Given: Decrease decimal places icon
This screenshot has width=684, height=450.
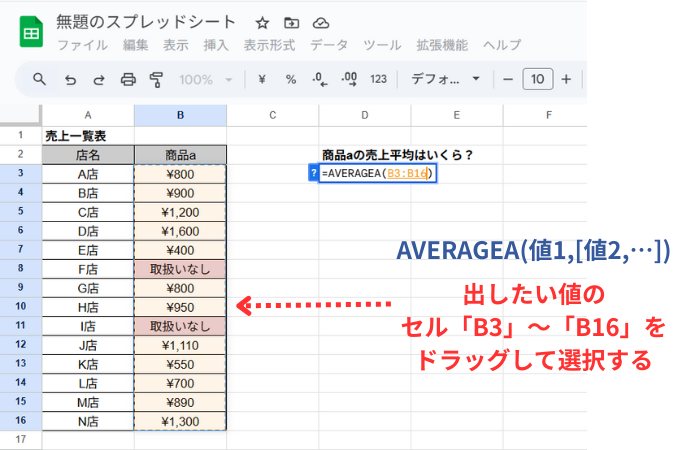Looking at the screenshot, I should click(320, 79).
